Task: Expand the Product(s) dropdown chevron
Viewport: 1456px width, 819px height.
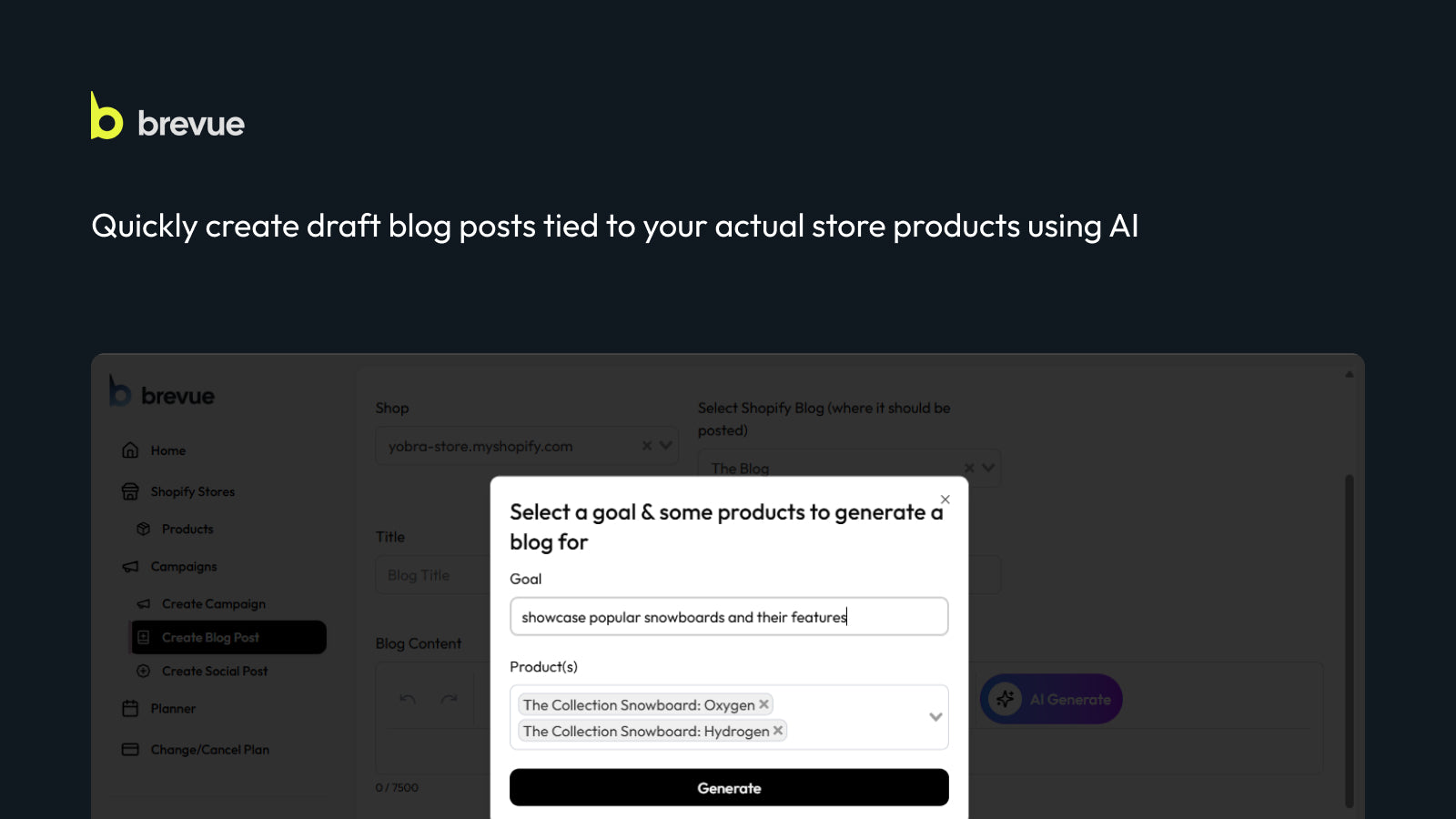Action: 935,717
